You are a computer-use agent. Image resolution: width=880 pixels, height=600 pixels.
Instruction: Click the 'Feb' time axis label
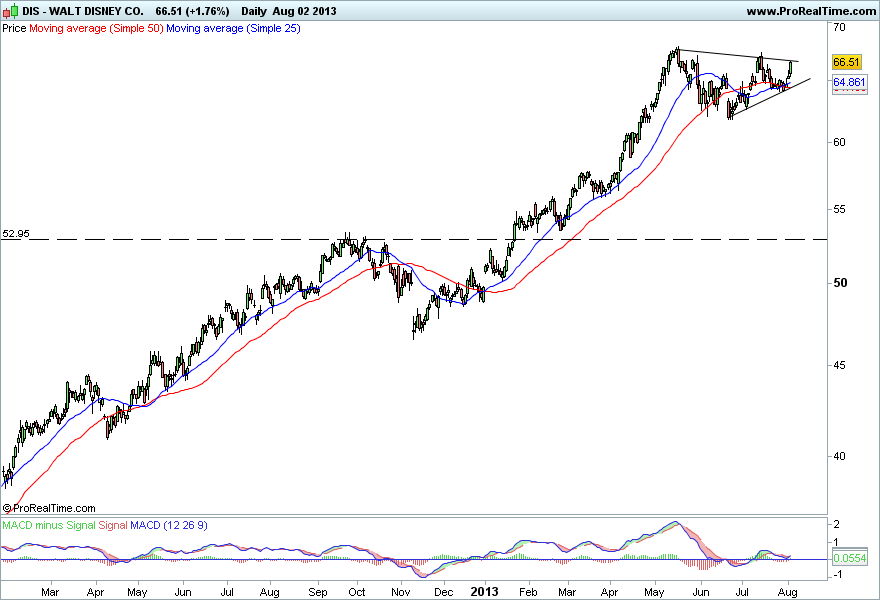tap(528, 592)
